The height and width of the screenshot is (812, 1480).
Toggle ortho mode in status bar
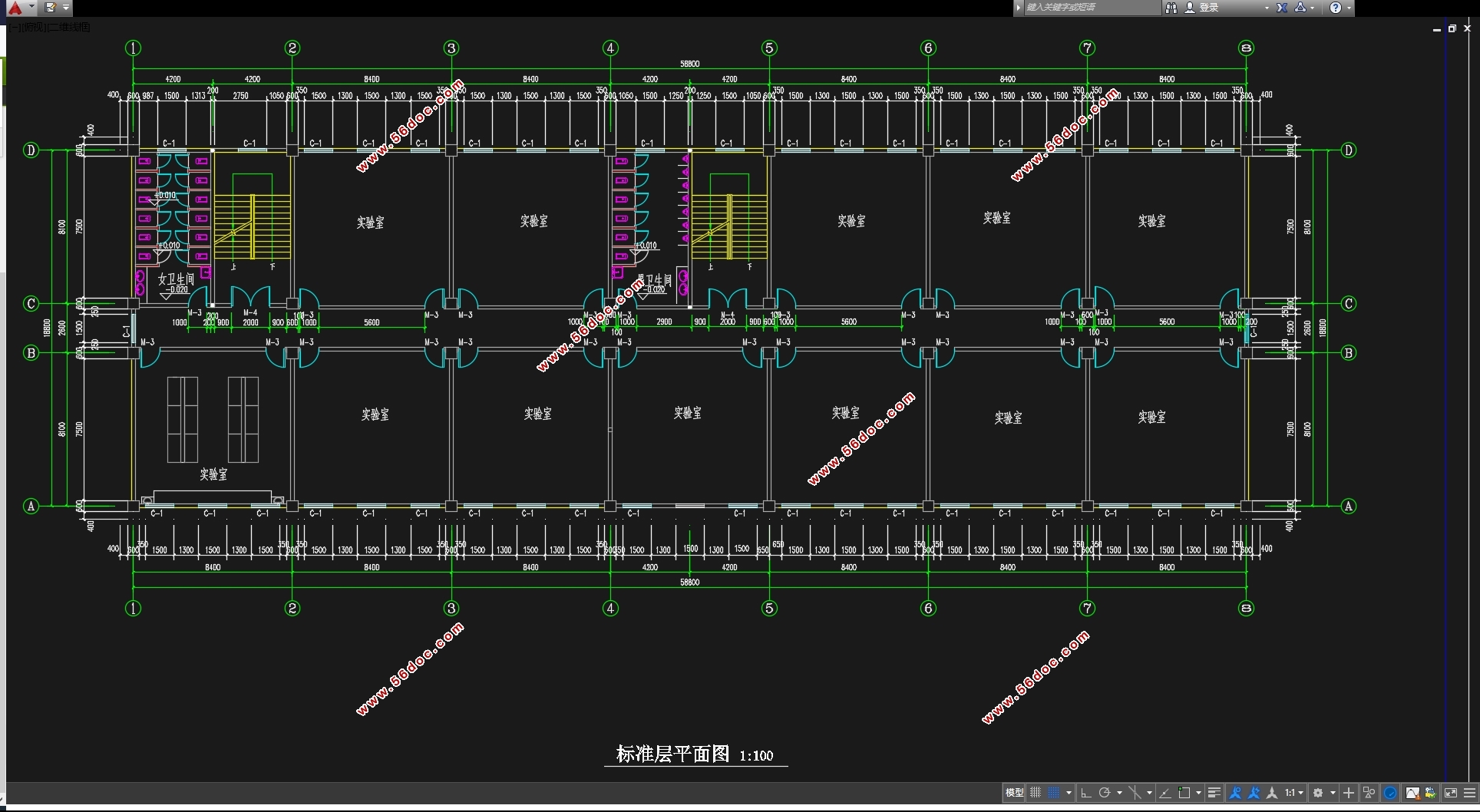tap(1085, 793)
